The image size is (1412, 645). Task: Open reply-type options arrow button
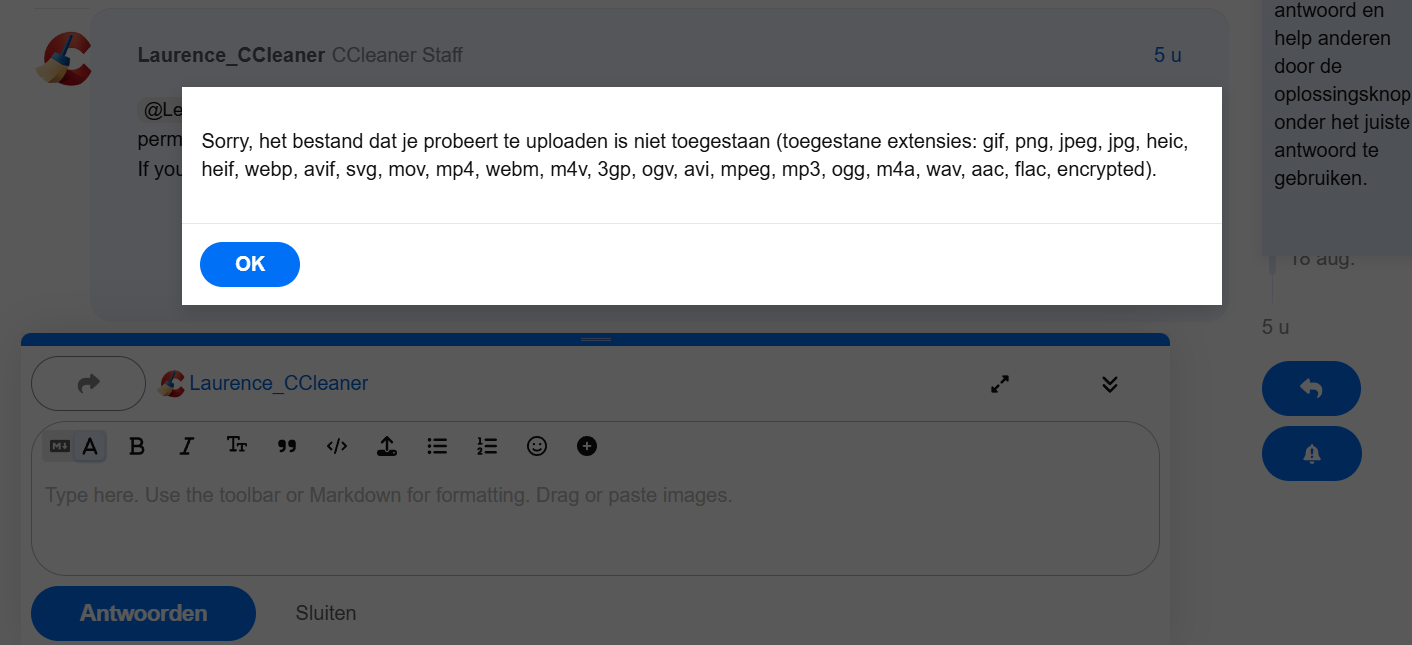click(x=89, y=383)
